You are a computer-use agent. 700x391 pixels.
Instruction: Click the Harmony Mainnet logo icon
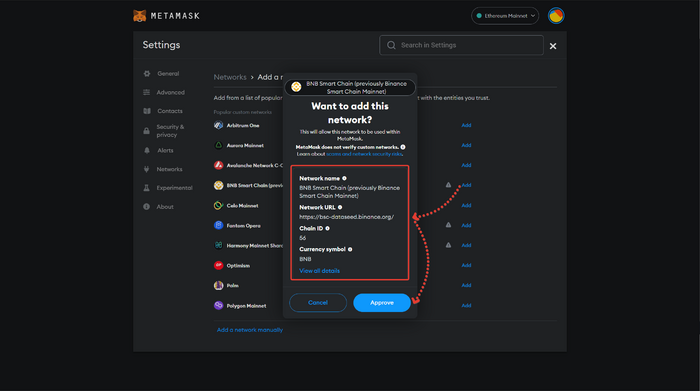[218, 245]
